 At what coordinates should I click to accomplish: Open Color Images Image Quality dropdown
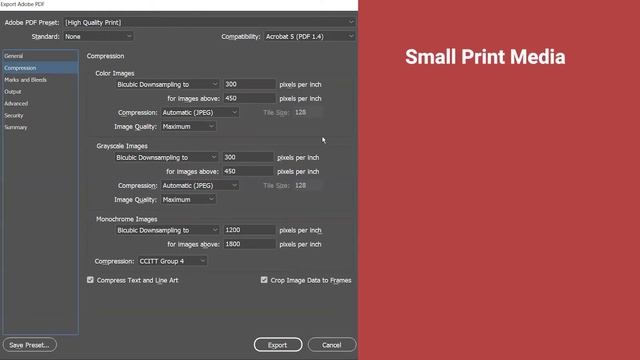point(188,127)
